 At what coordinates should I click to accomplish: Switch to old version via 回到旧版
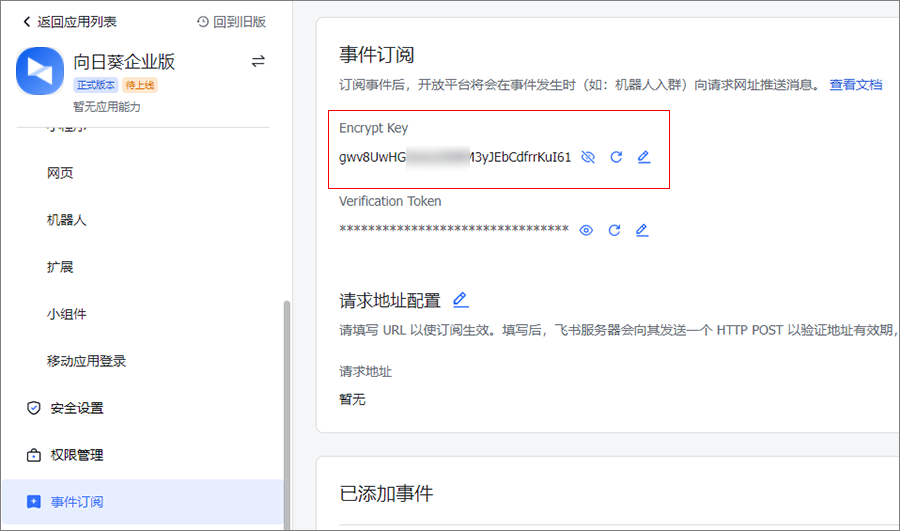[x=232, y=21]
